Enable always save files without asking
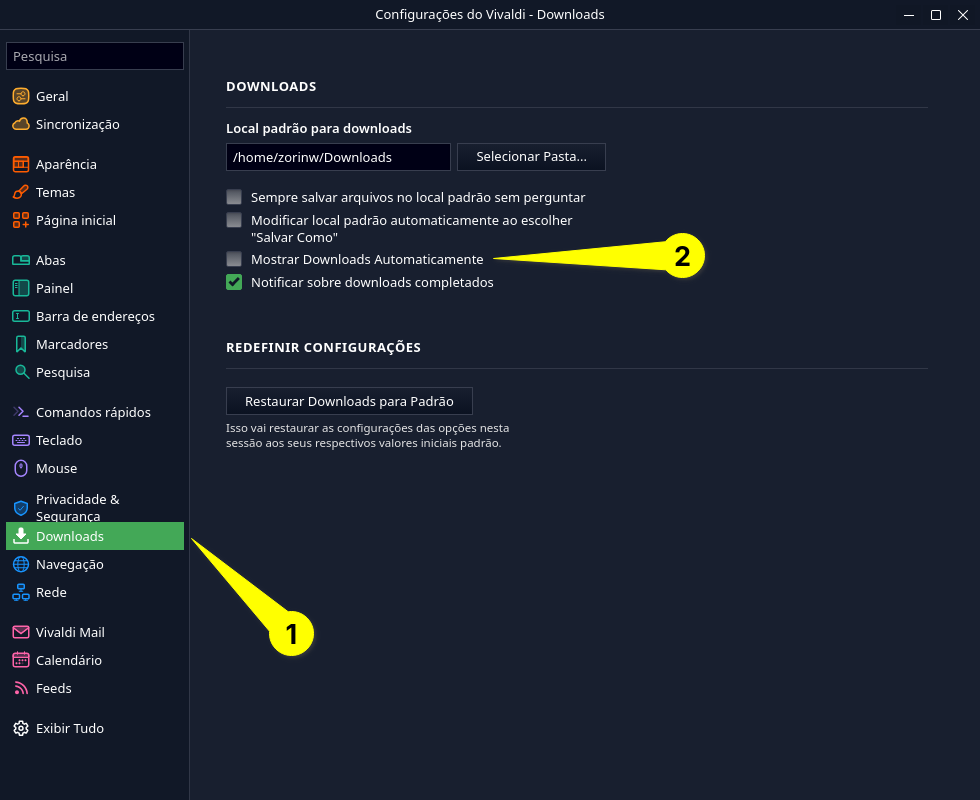 pos(234,197)
